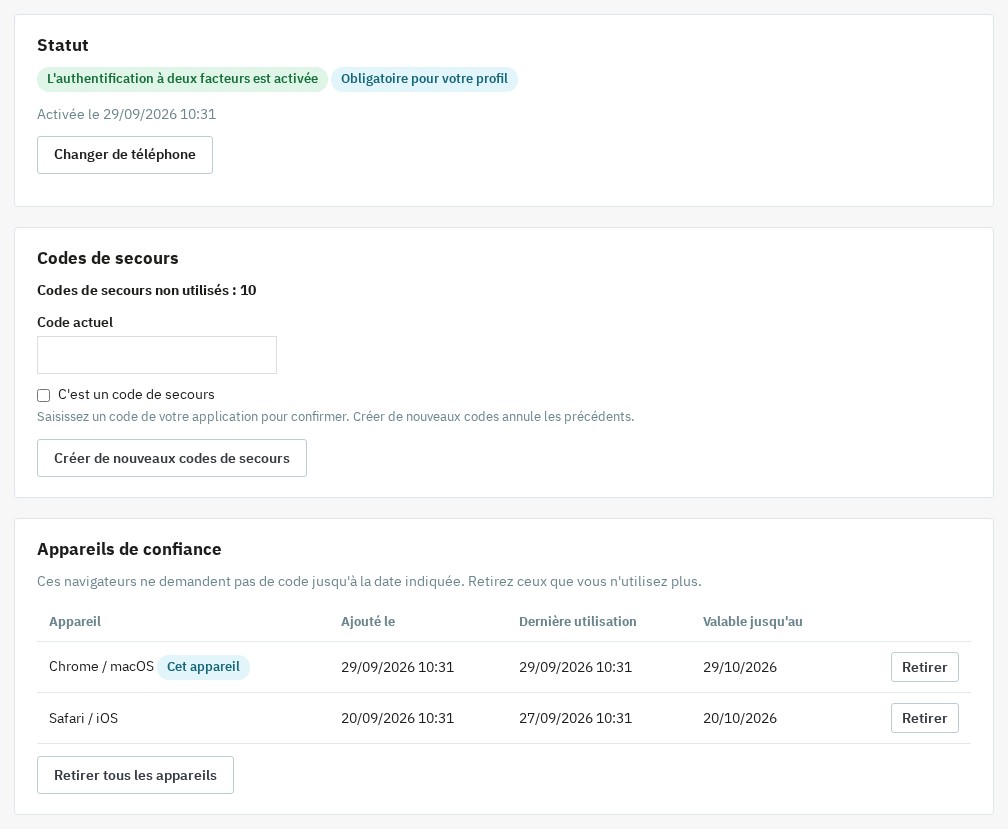The height and width of the screenshot is (829, 1008).
Task: Click the Saisissez un code help text
Action: 336,416
